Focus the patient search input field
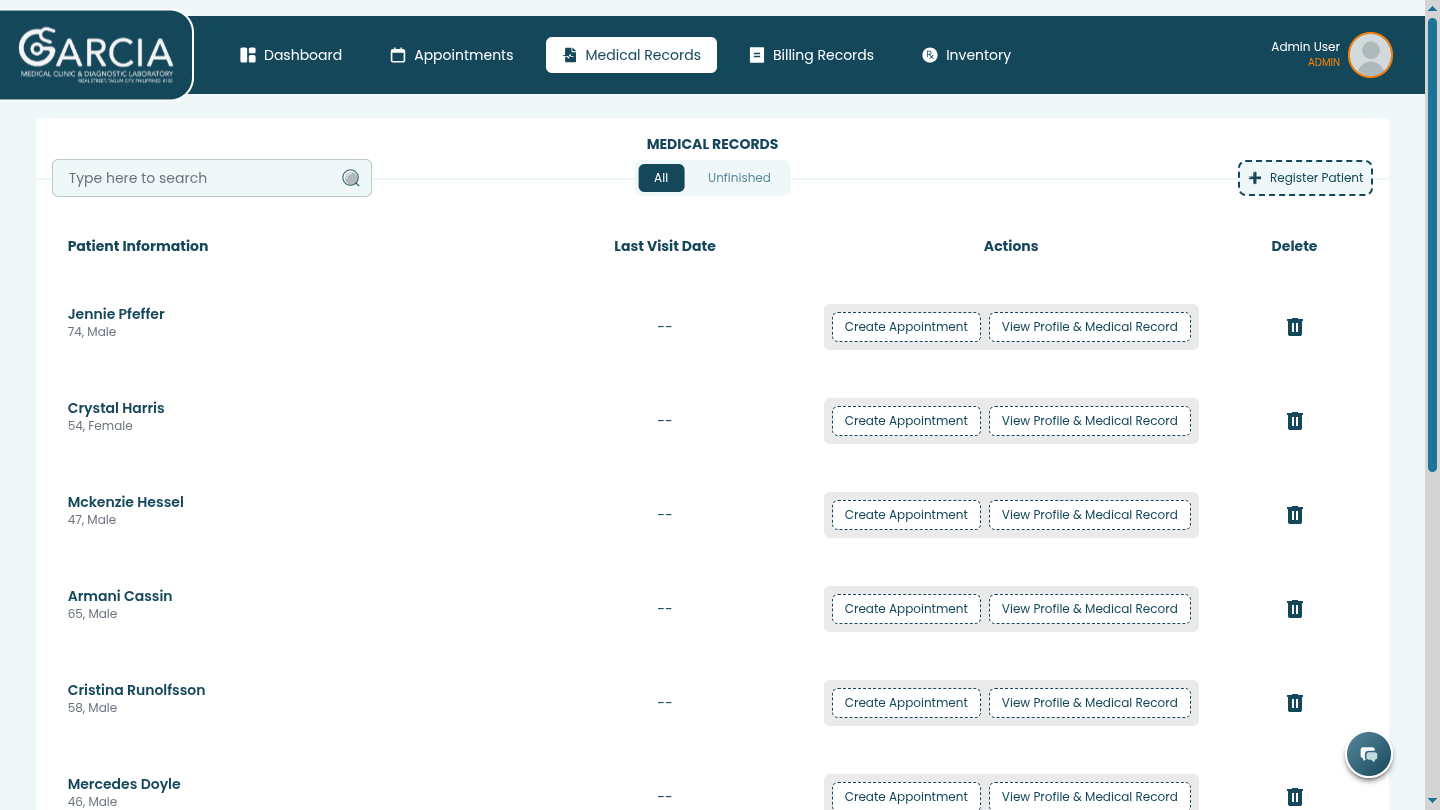This screenshot has height=810, width=1440. pos(200,178)
